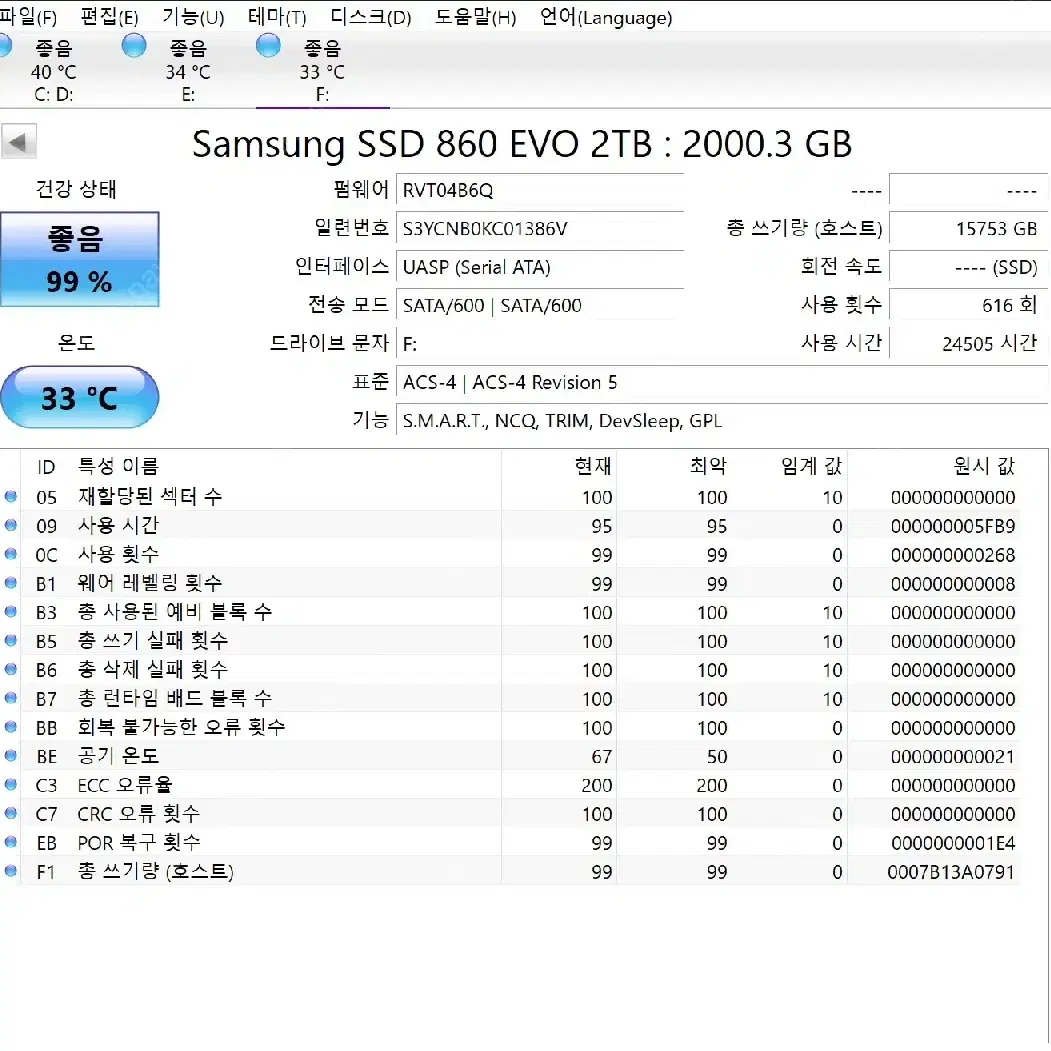Screen dimensions: 1051x1051
Task: Click the standard field ACS-4 Revision 5
Action: tap(722, 382)
